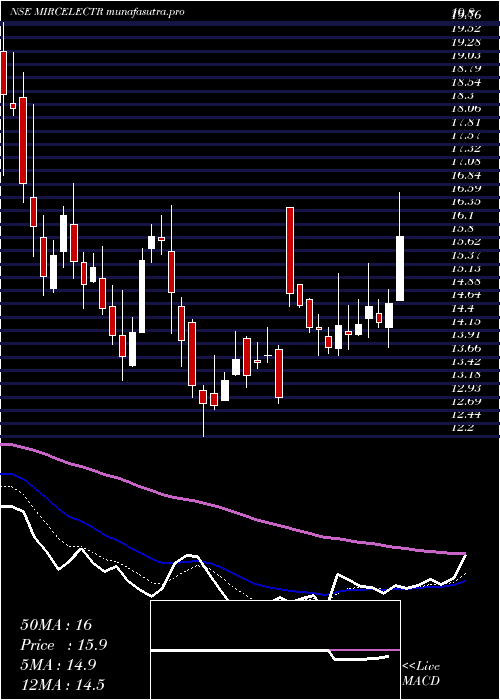Select the 16.35 price axis label
This screenshot has width=500, height=700.
tap(466, 202)
